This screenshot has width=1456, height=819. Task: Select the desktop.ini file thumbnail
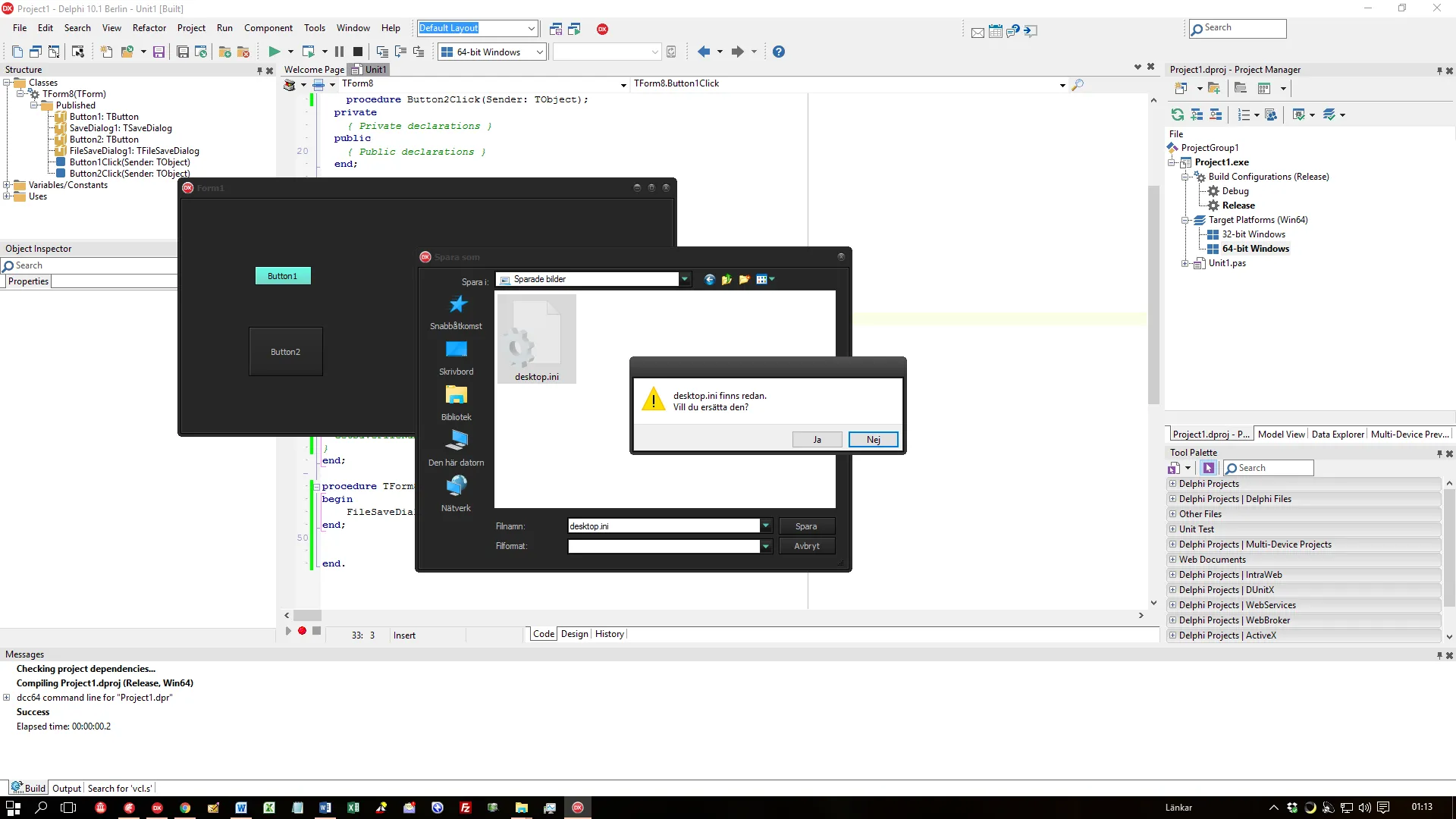[536, 339]
